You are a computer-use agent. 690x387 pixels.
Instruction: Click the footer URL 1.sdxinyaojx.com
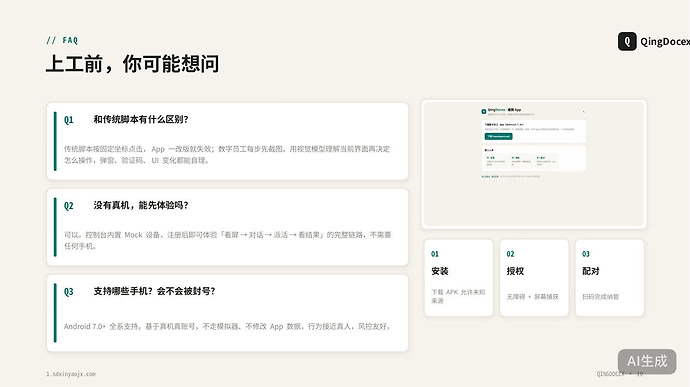click(x=71, y=374)
